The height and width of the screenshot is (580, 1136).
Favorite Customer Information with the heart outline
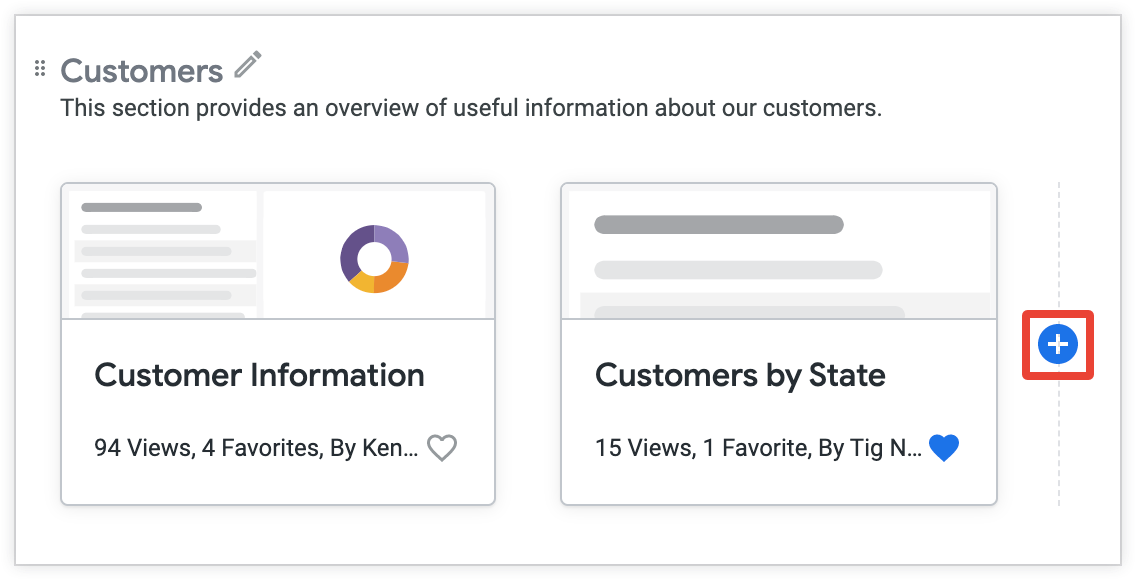click(441, 448)
